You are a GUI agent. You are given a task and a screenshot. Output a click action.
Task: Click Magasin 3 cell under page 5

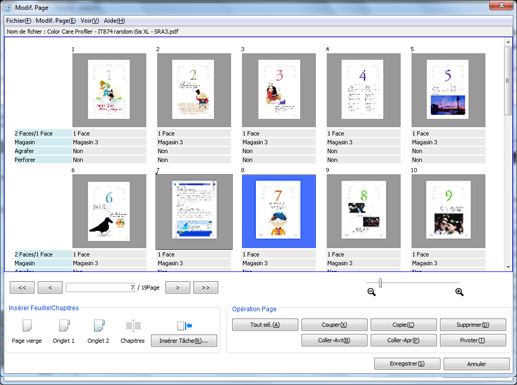pyautogui.click(x=448, y=142)
